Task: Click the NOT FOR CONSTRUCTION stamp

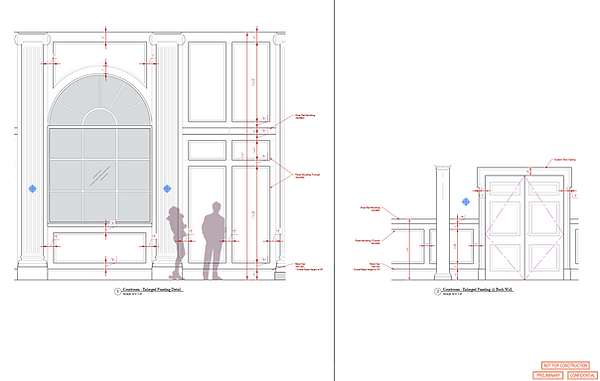Action: tap(565, 365)
